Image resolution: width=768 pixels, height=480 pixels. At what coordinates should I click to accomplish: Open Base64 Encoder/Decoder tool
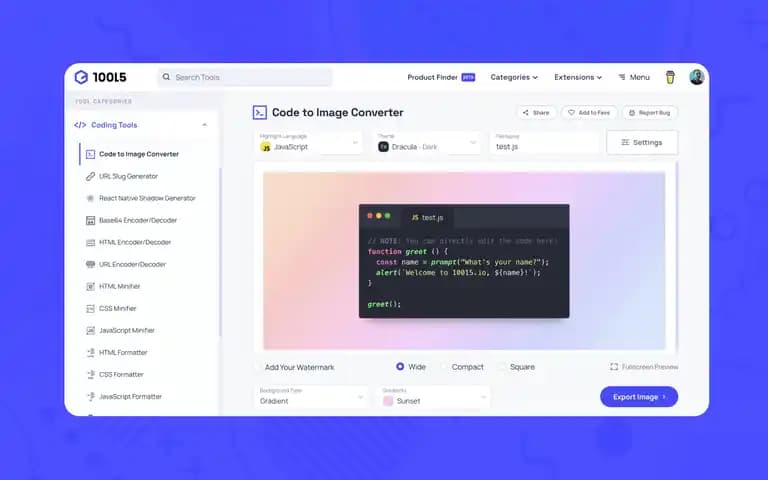138,220
